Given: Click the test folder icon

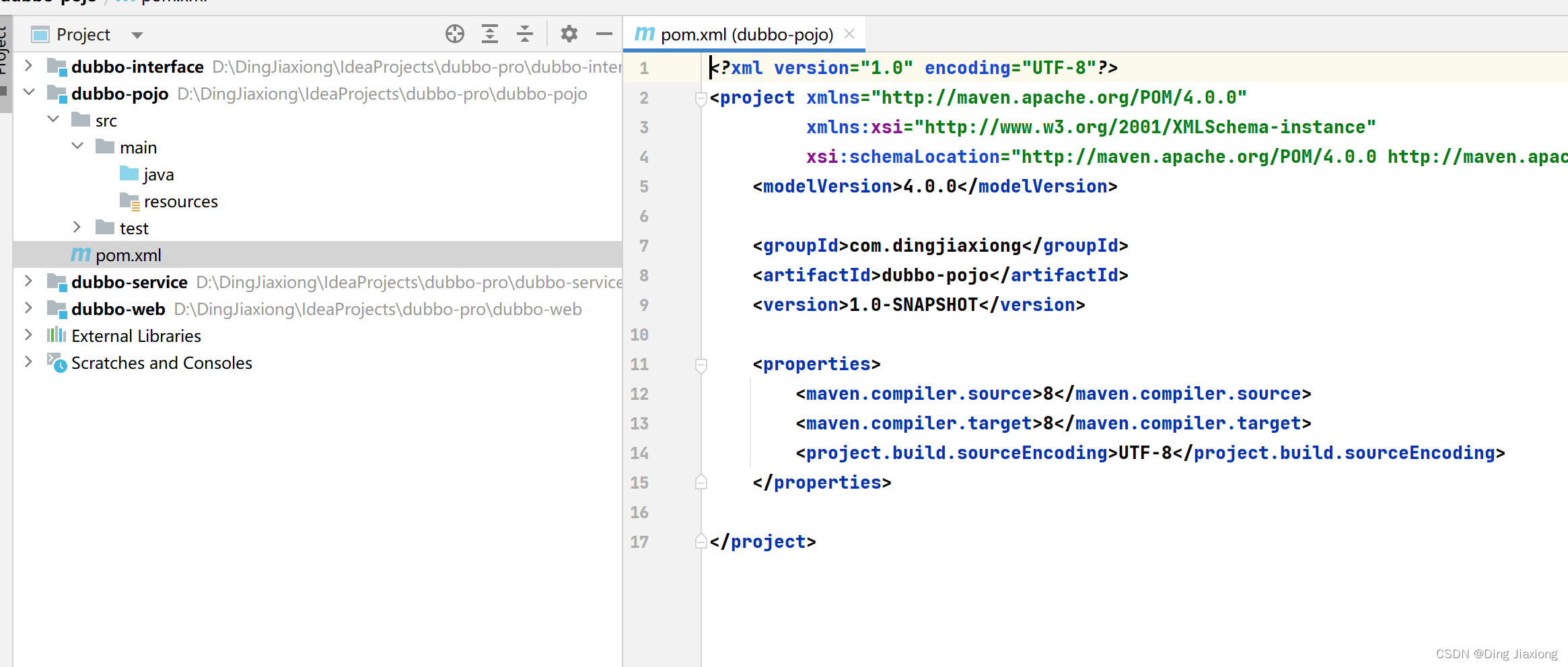Looking at the screenshot, I should tap(105, 227).
